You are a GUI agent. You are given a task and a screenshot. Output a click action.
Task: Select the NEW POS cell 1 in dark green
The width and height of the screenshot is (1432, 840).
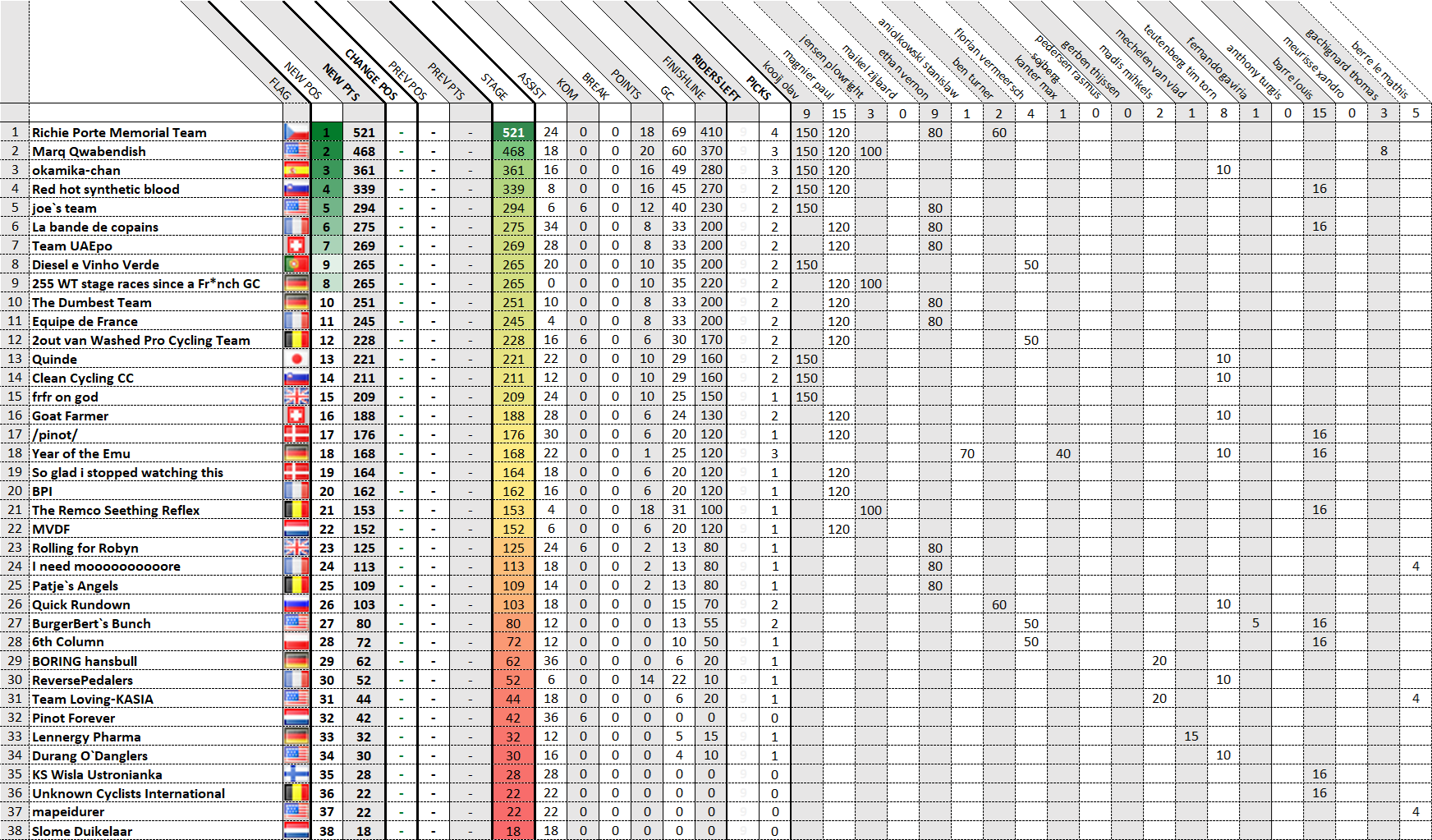coord(326,132)
